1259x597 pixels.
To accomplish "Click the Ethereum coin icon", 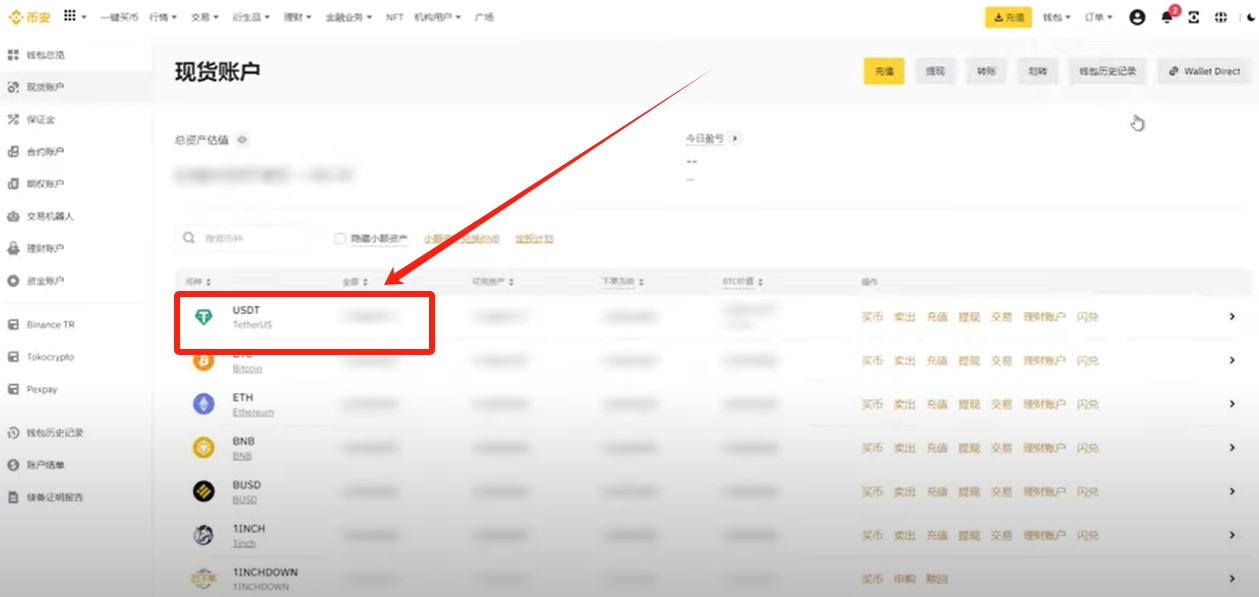I will [203, 404].
